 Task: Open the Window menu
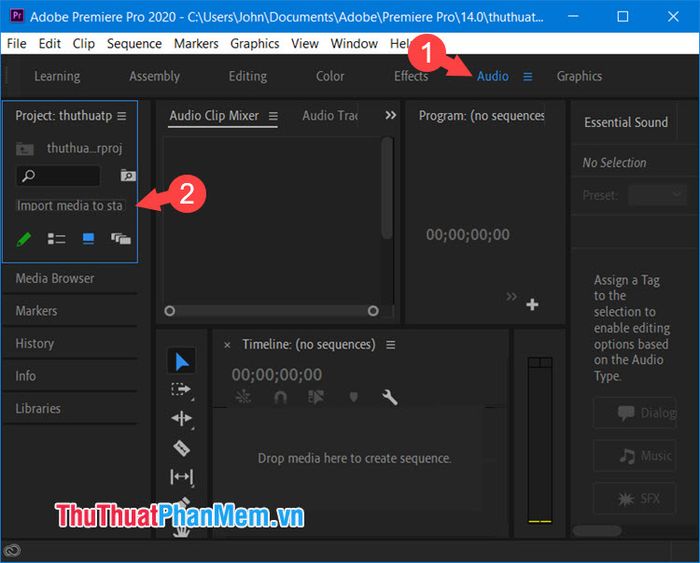(x=354, y=43)
